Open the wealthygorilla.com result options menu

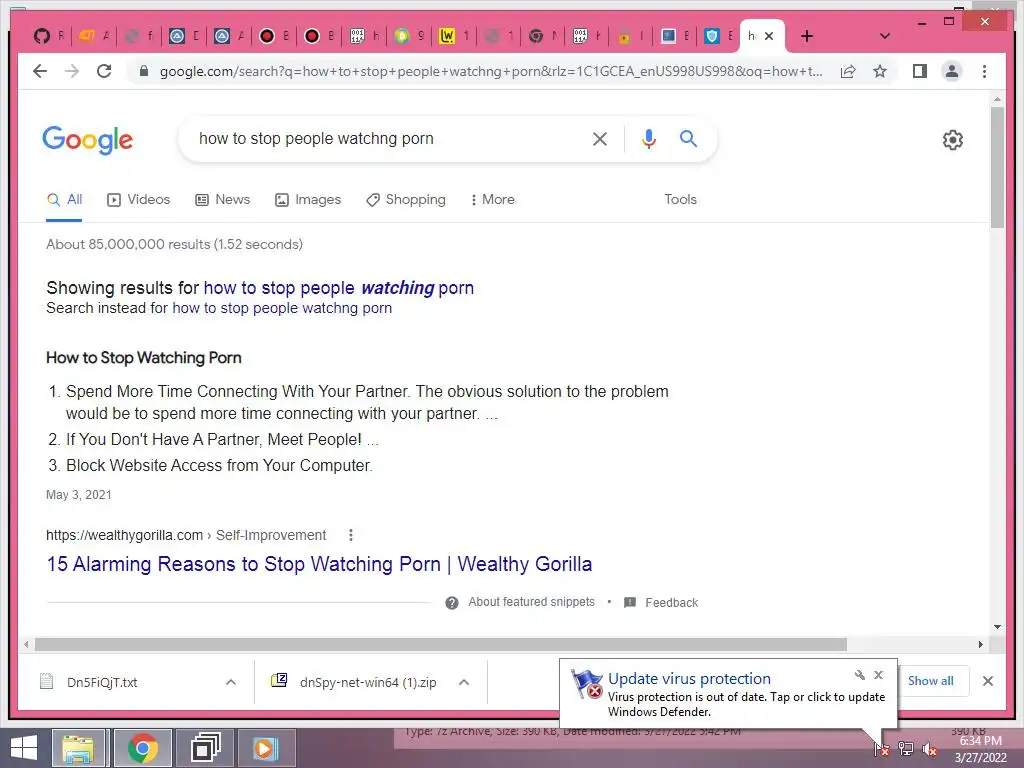click(x=351, y=536)
